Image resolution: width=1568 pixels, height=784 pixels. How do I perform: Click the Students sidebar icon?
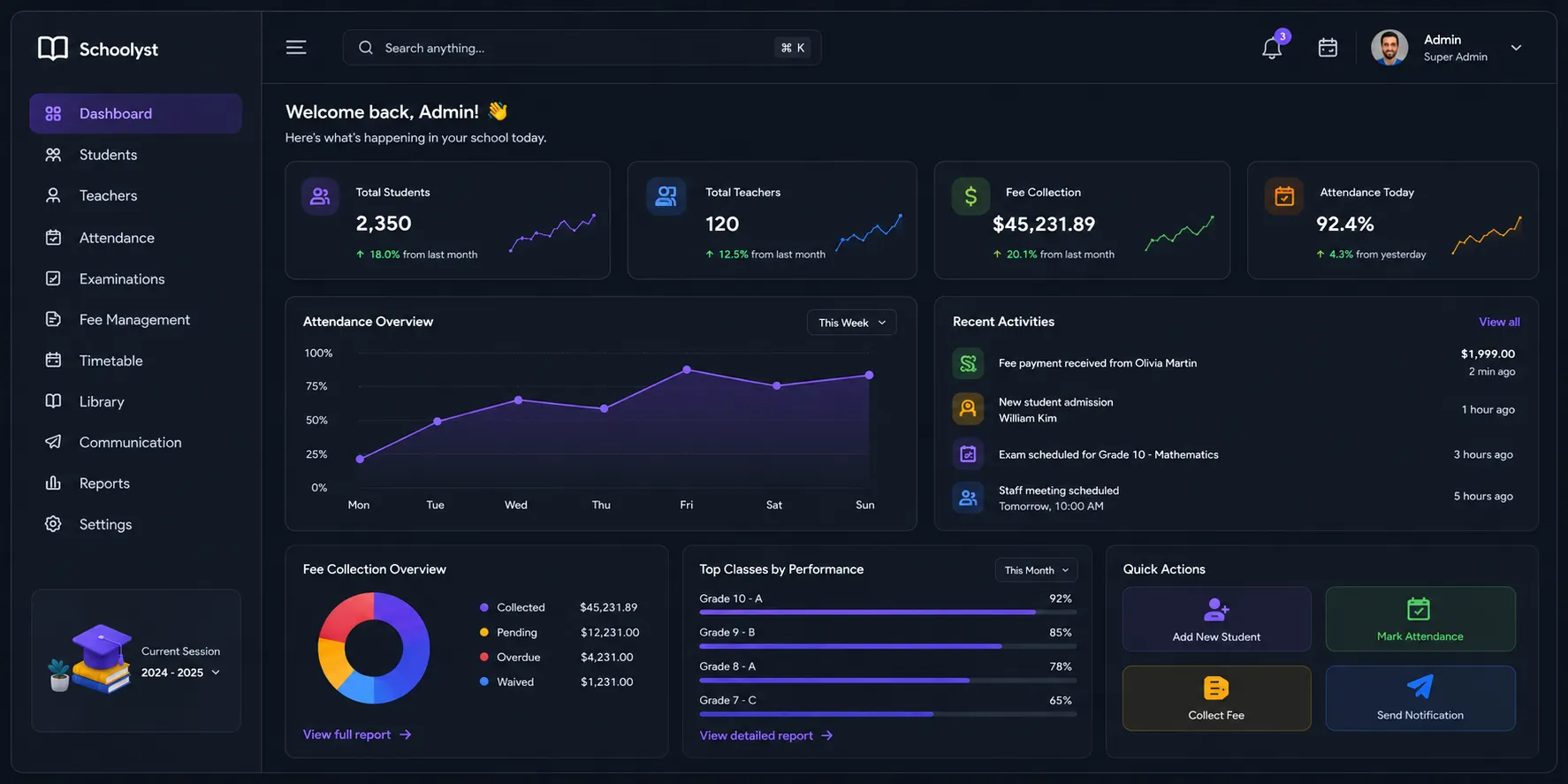[x=53, y=155]
